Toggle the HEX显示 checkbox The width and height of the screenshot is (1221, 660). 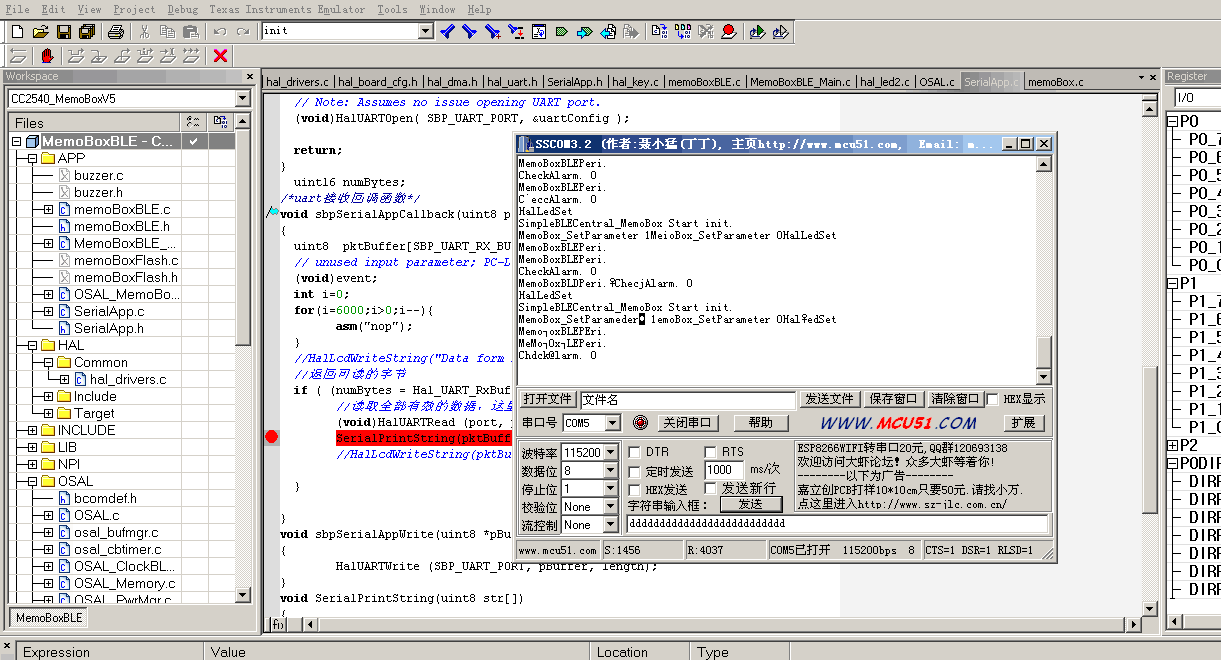pos(992,399)
